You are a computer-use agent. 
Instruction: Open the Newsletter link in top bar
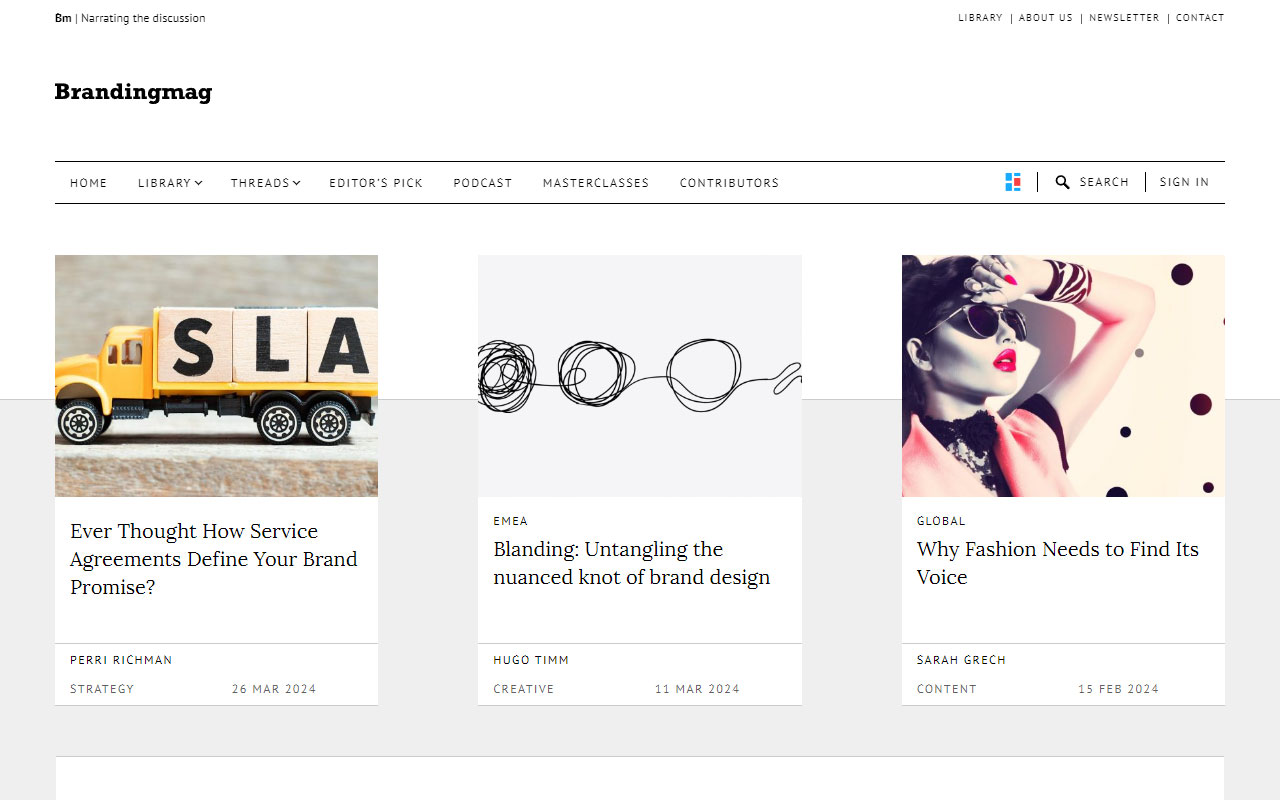(1124, 18)
